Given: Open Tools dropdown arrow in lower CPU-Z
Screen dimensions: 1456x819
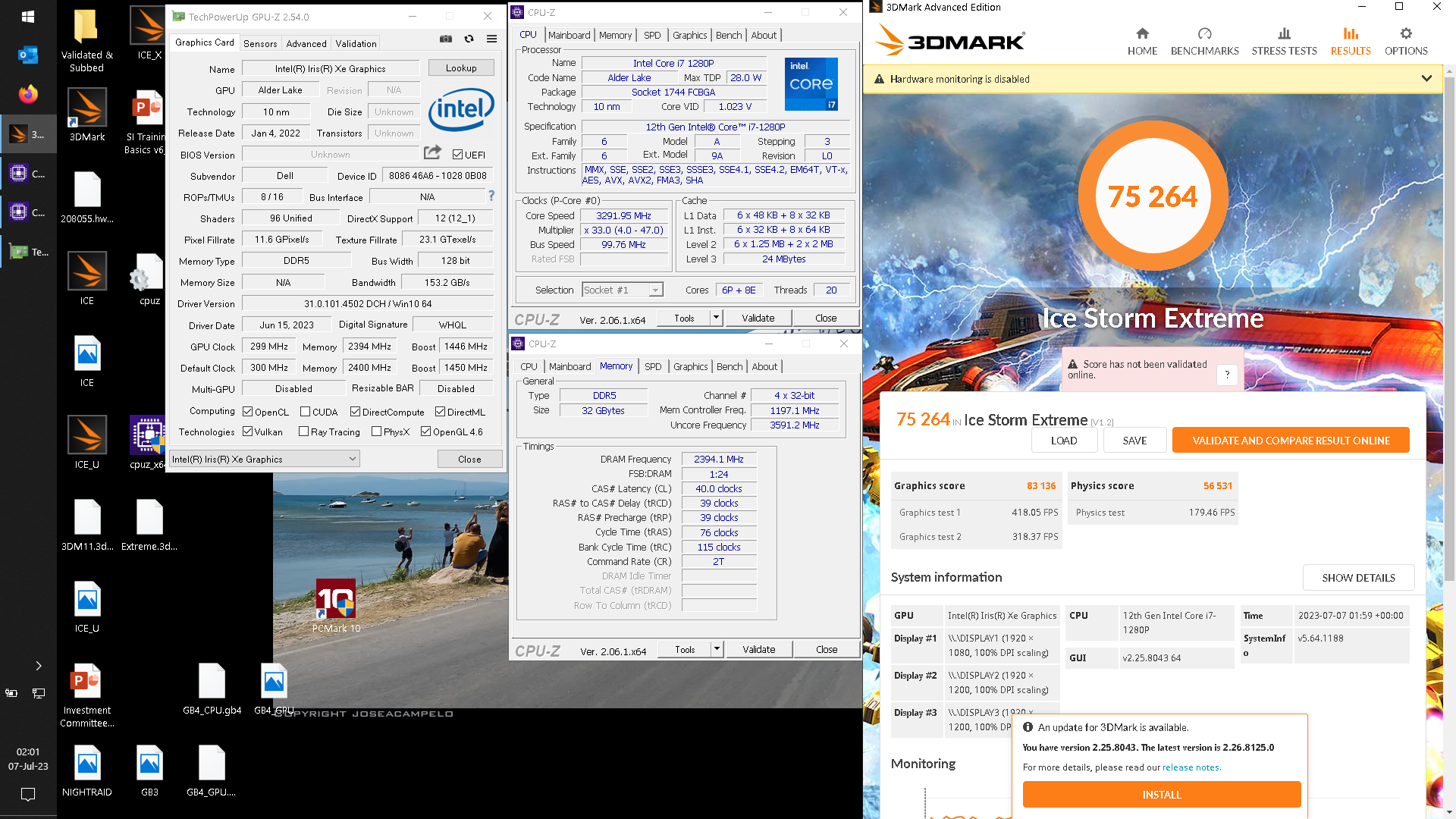Looking at the screenshot, I should click(717, 649).
